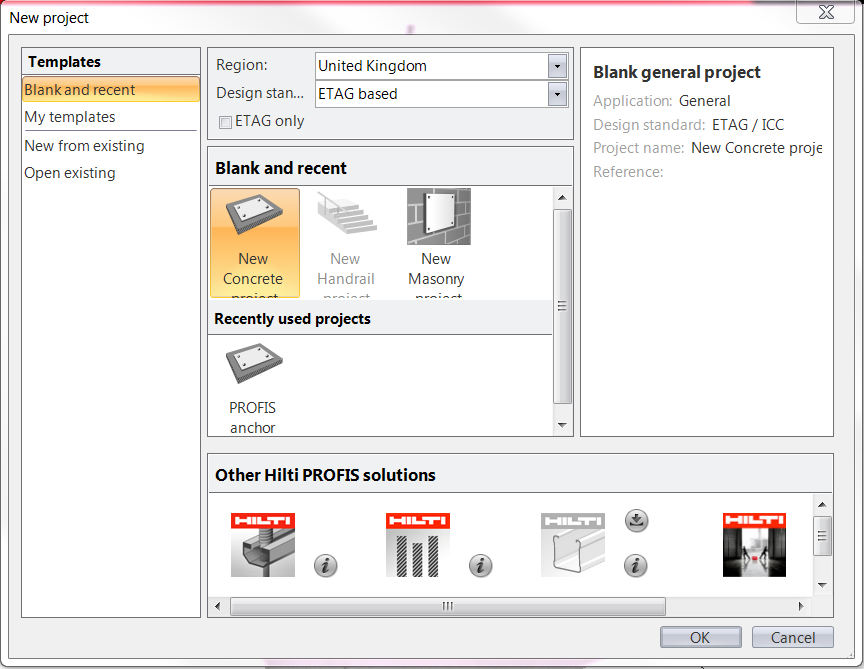864x669 pixels.
Task: Click the 'Blank general project' heading
Action: coord(677,73)
